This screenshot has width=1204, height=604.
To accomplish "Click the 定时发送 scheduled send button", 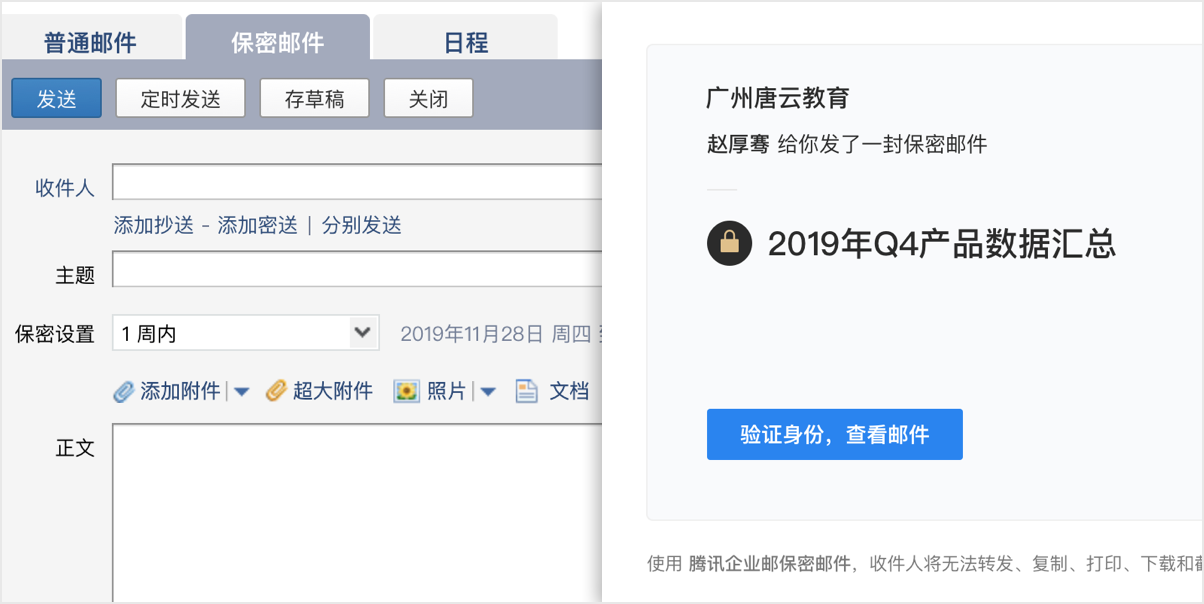I will (x=180, y=97).
